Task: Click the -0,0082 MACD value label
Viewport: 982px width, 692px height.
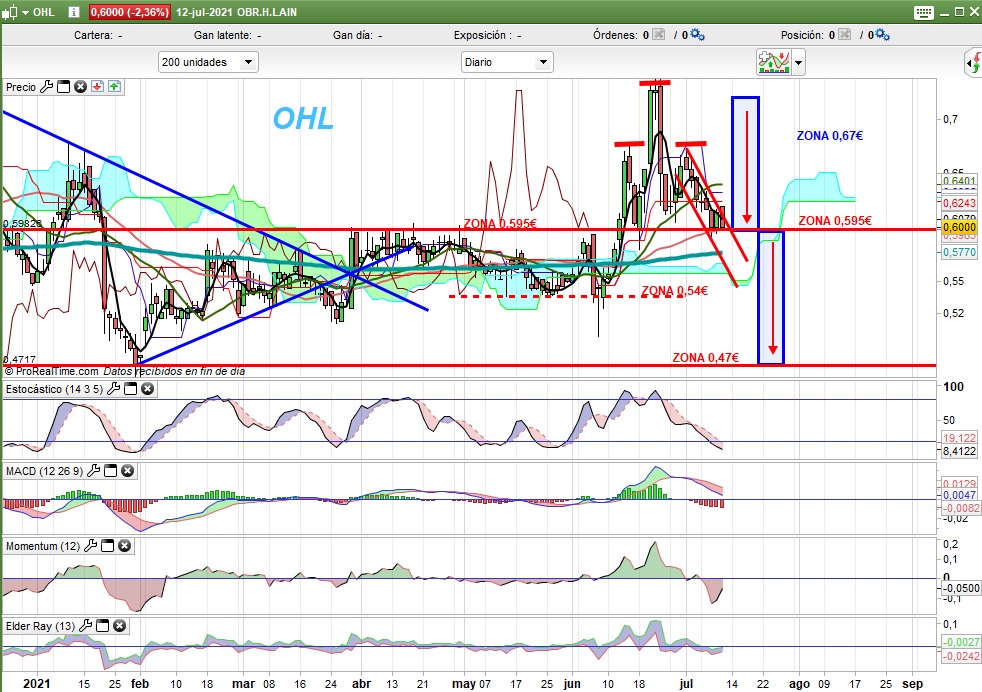Action: (x=959, y=508)
